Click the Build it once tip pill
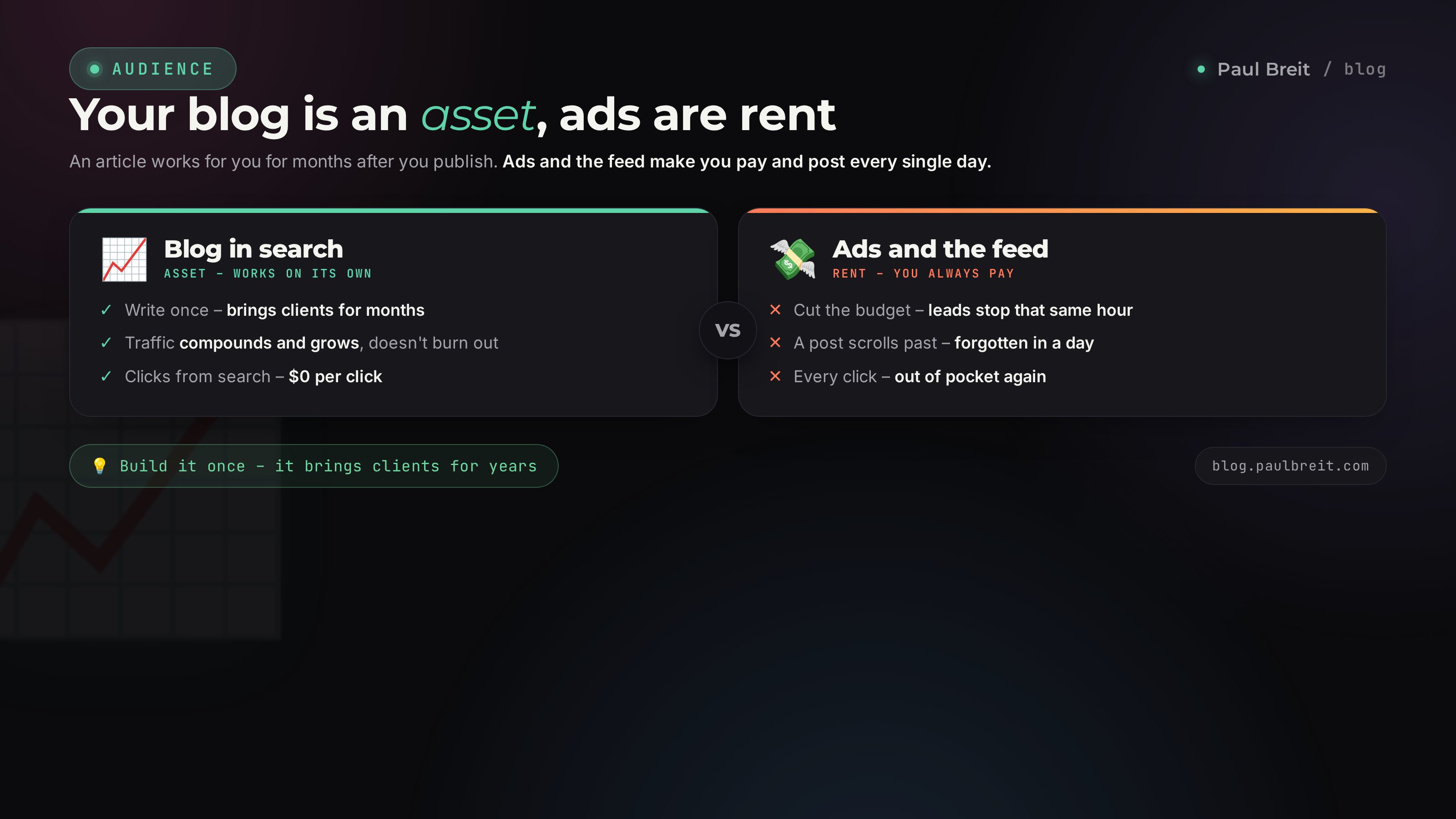Screen dimensions: 1456x819 click(313, 466)
